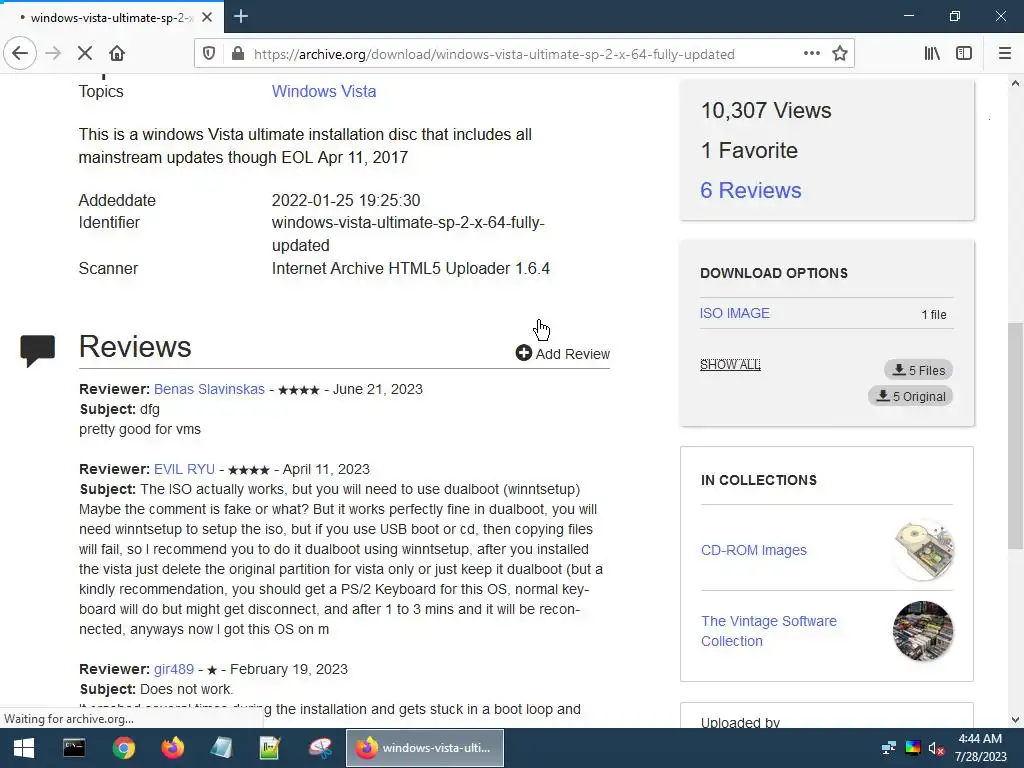Open reviewer gir489 profile
Image resolution: width=1024 pixels, height=768 pixels.
(174, 669)
